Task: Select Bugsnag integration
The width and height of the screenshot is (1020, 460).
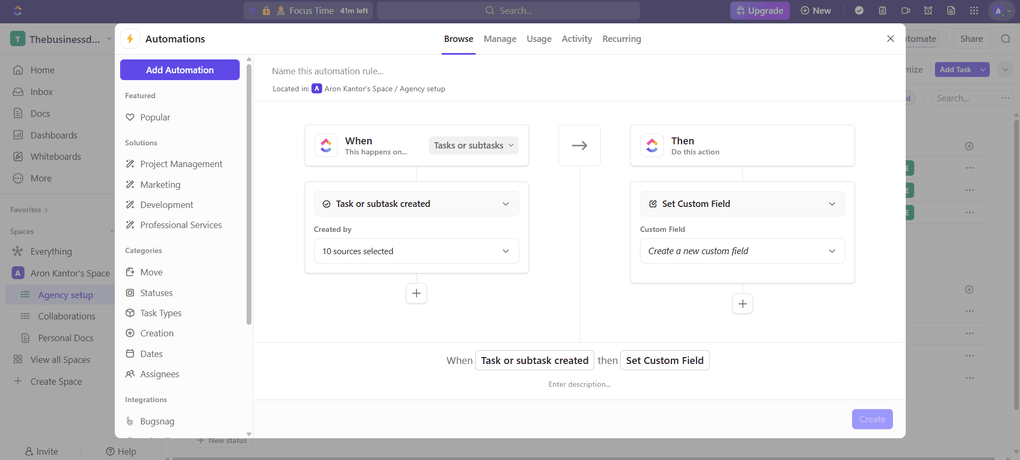Action: (157, 422)
